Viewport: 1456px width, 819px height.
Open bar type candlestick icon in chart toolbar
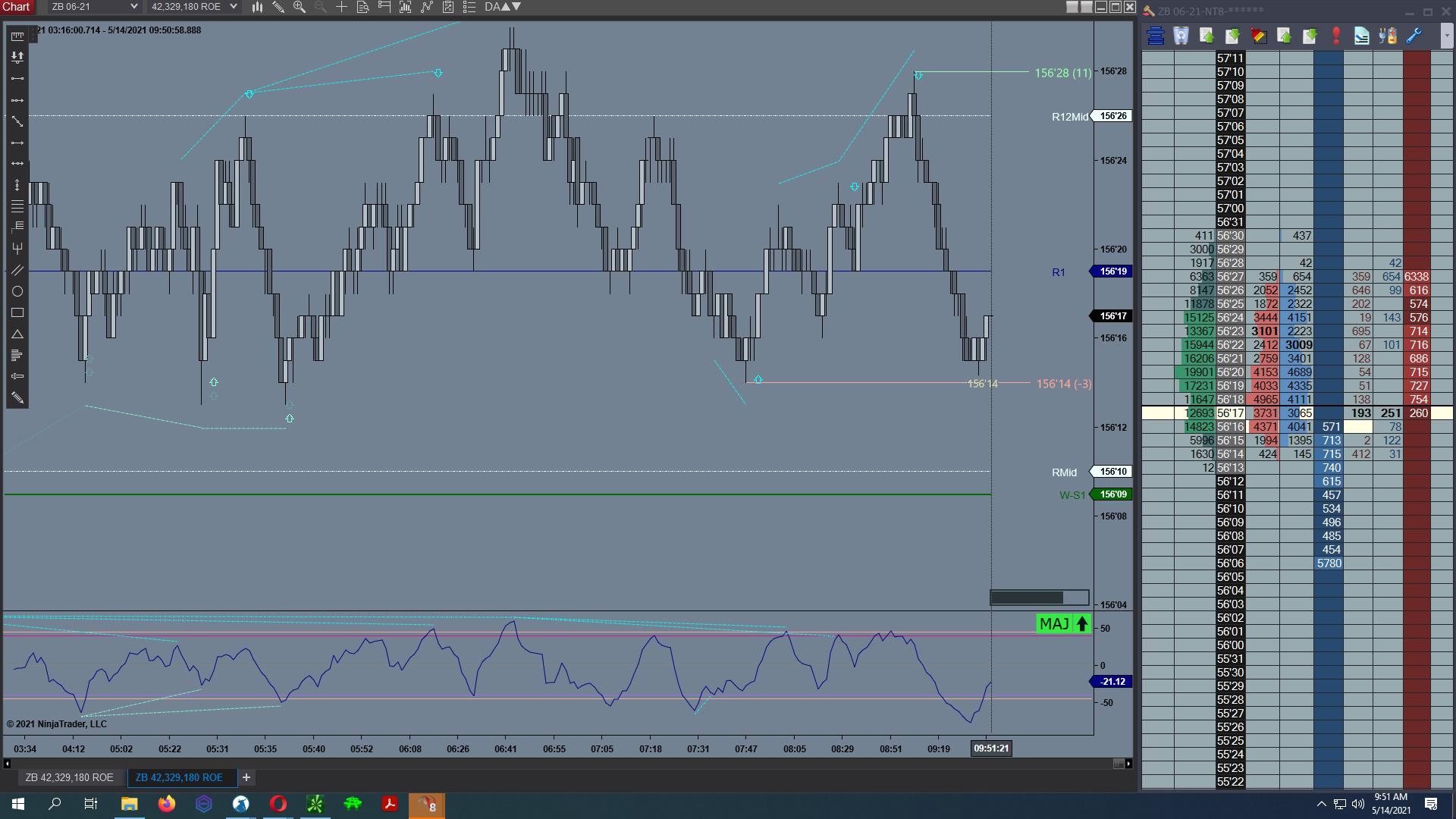coord(258,7)
